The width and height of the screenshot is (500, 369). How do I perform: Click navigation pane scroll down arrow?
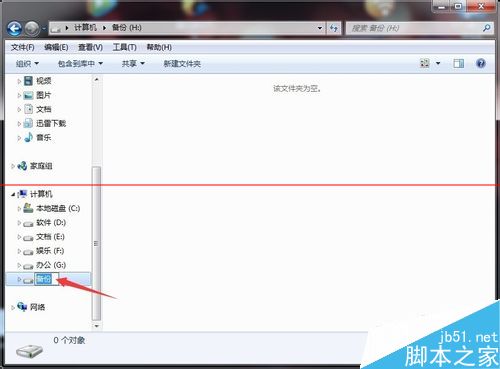(96, 326)
